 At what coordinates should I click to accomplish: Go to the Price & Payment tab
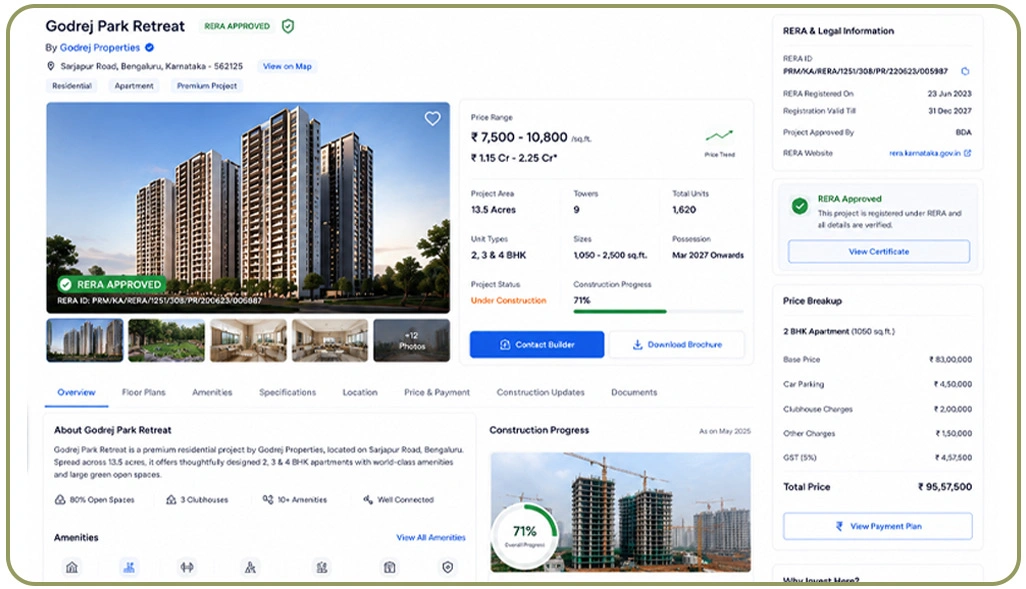tap(436, 392)
